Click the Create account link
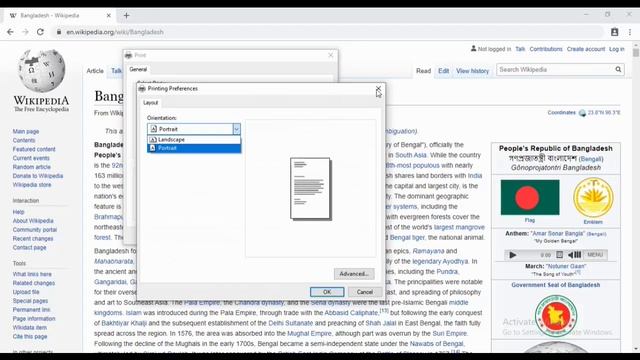640x360 pixels. tap(586, 49)
